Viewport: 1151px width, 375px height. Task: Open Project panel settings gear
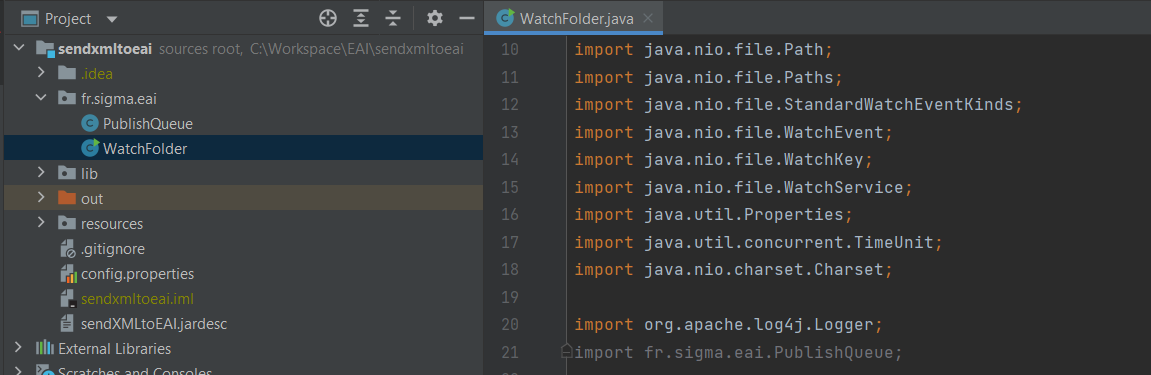[435, 18]
